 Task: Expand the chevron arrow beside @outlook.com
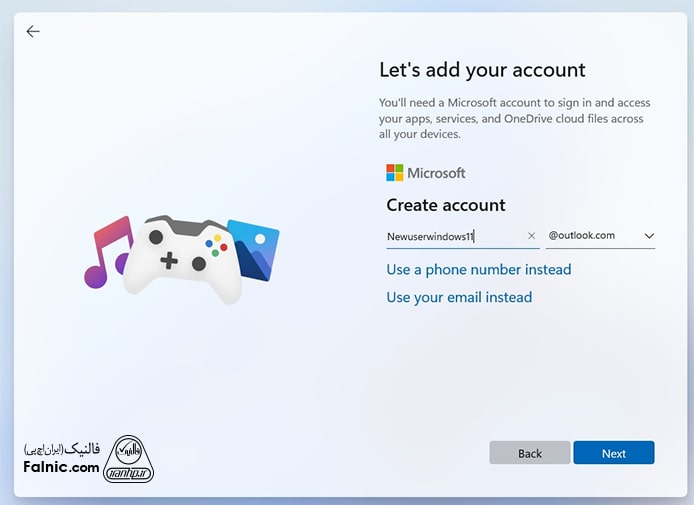click(x=649, y=236)
